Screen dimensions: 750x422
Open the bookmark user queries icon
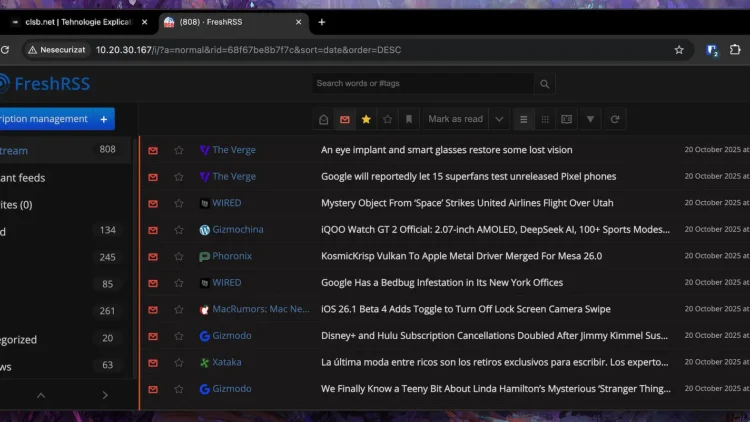click(x=409, y=119)
